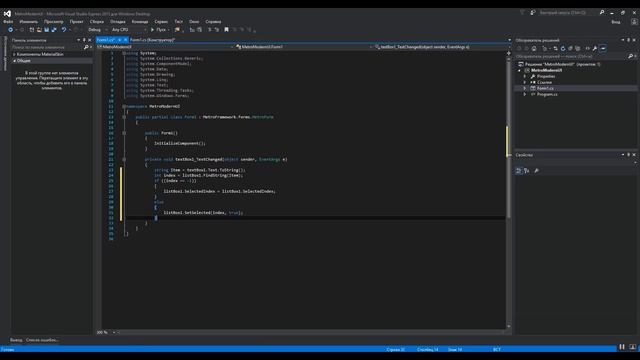Image resolution: width=640 pixels, height=360 pixels.
Task: Toggle bookmark with the toolbar bookmark icon
Action: (227, 30)
